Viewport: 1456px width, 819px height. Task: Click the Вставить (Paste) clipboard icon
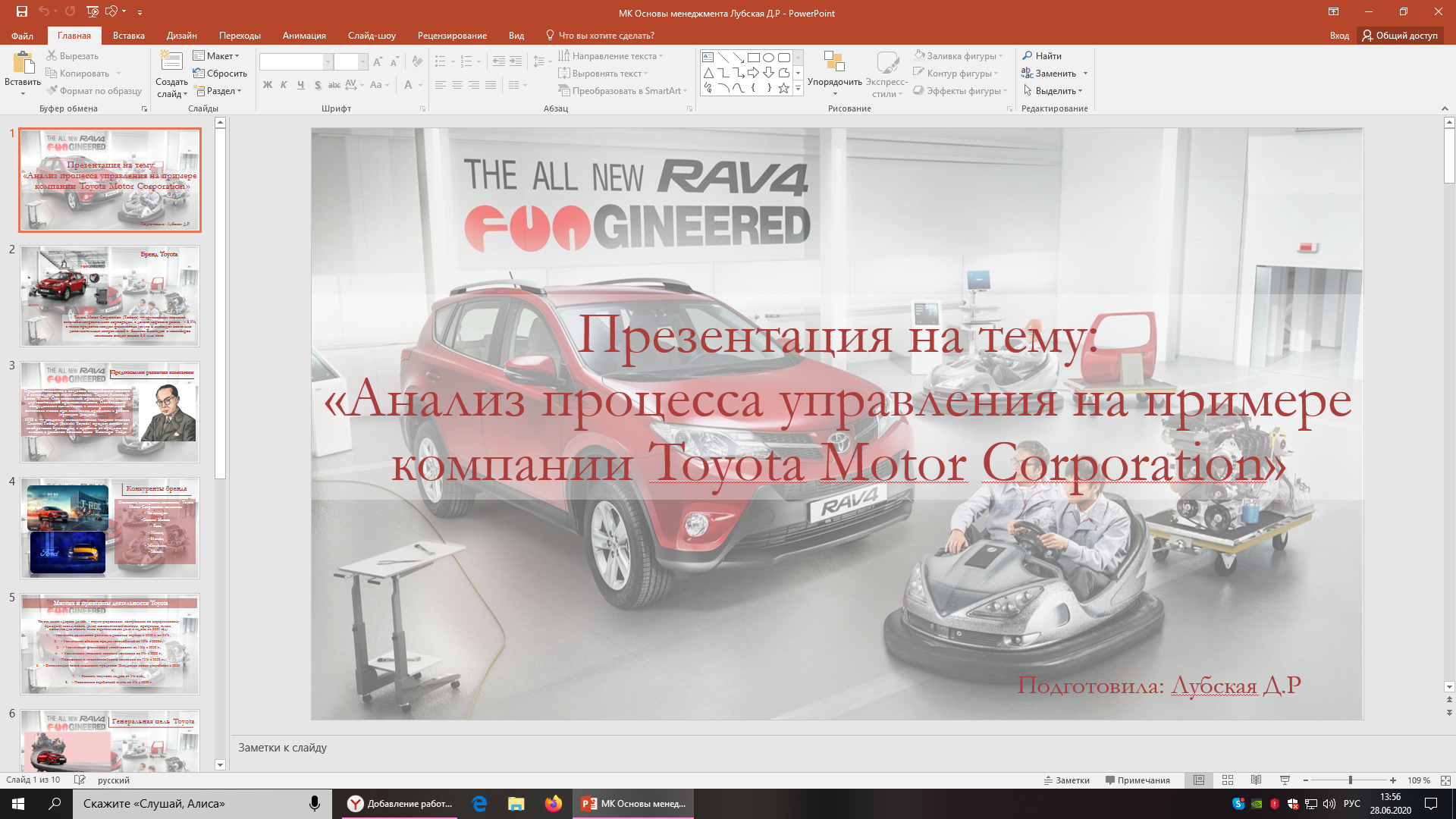pyautogui.click(x=23, y=64)
